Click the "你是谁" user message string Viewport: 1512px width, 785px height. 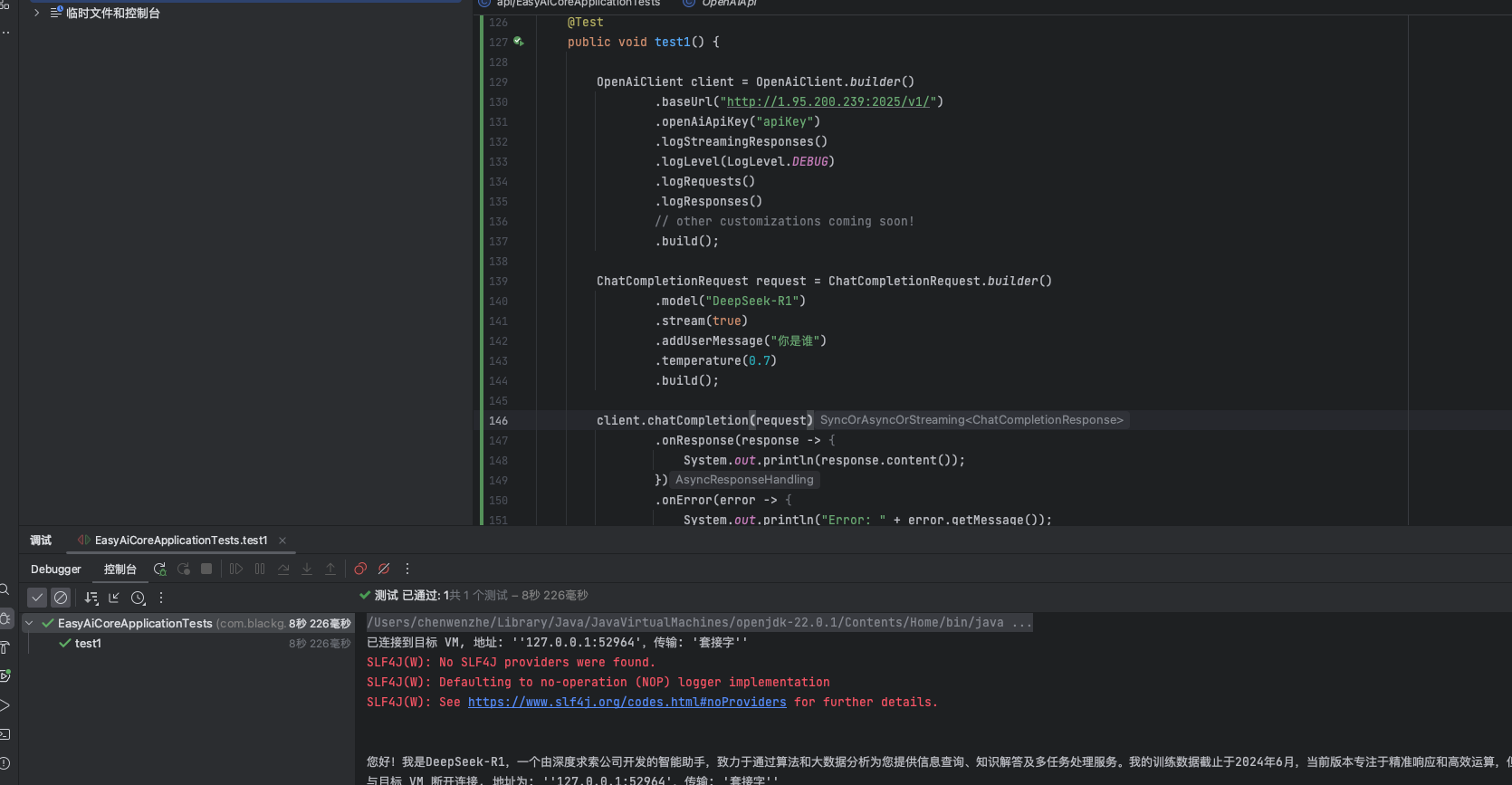pos(795,340)
